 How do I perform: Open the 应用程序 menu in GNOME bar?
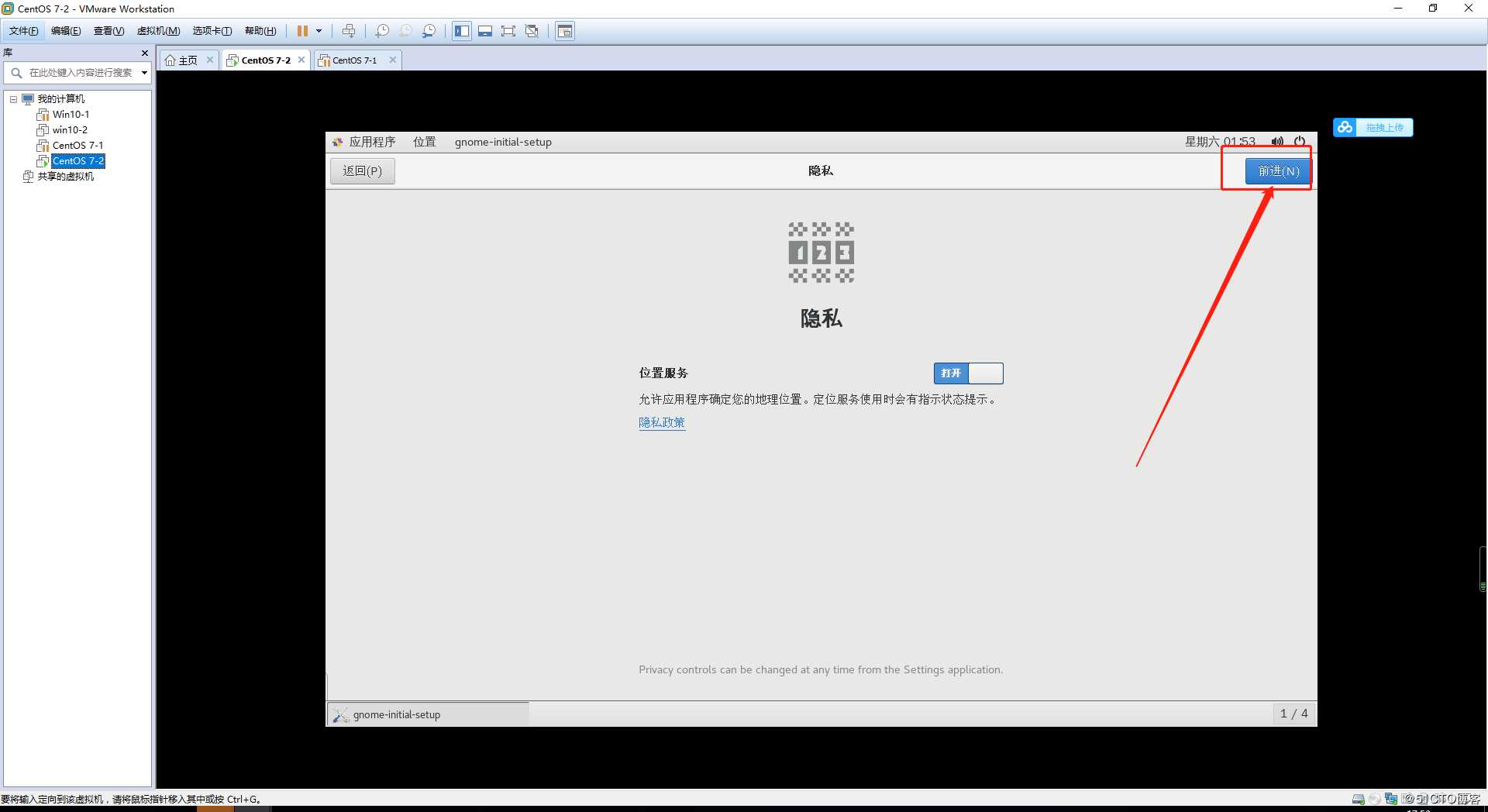click(x=364, y=142)
